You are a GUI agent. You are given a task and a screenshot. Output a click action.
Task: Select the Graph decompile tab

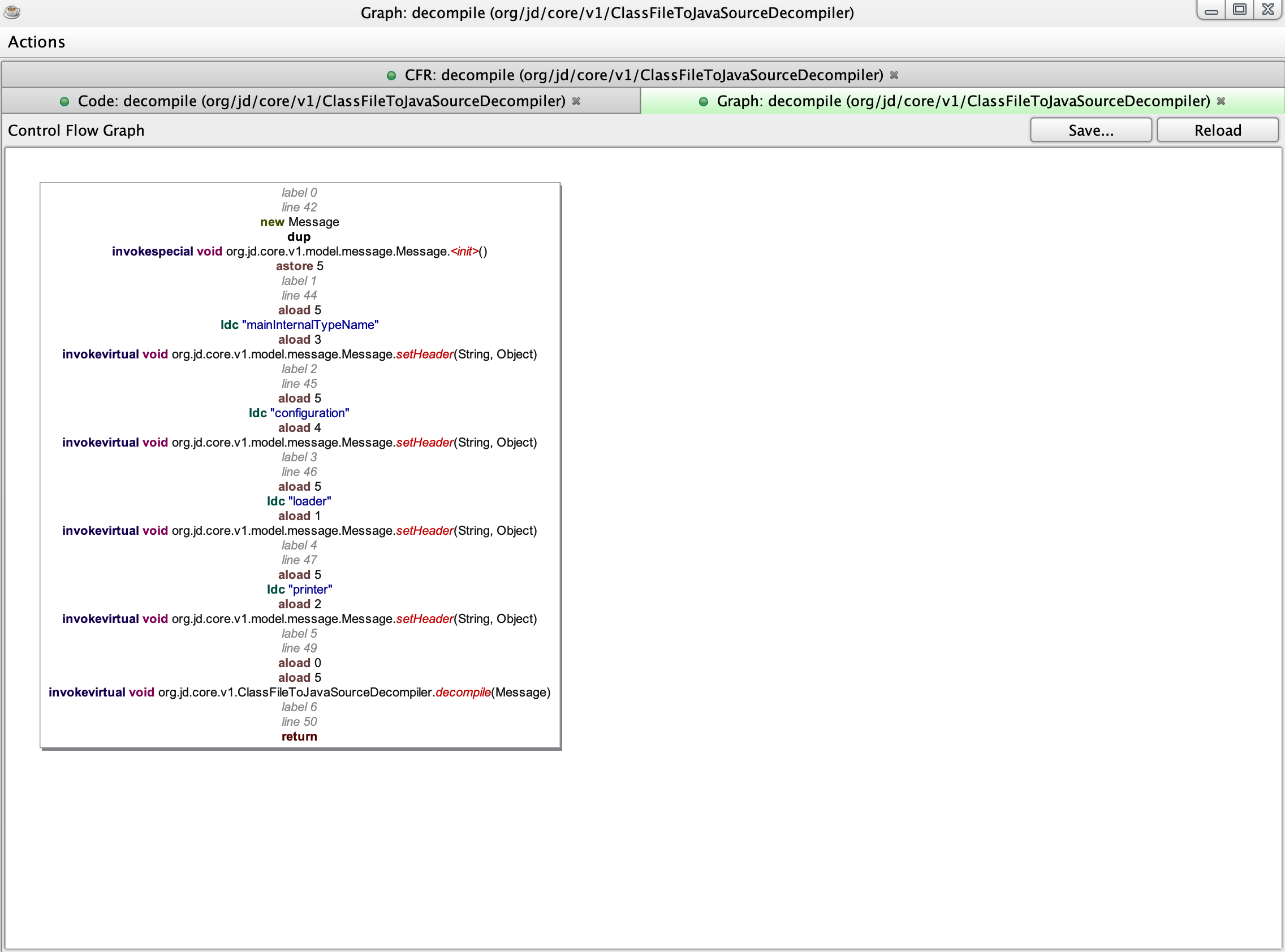click(963, 101)
